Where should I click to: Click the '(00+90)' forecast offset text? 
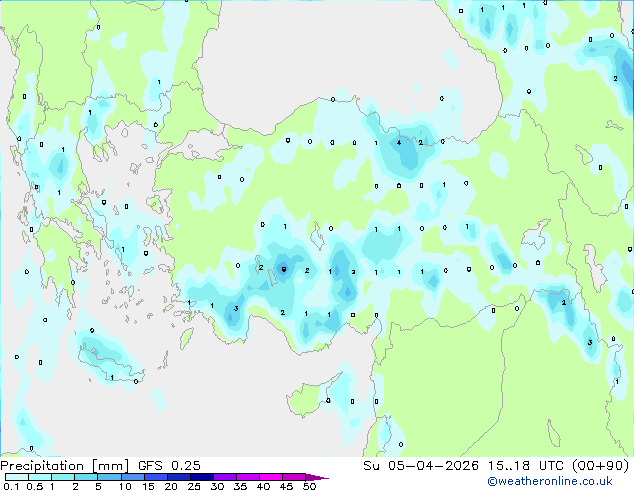pyautogui.click(x=601, y=466)
